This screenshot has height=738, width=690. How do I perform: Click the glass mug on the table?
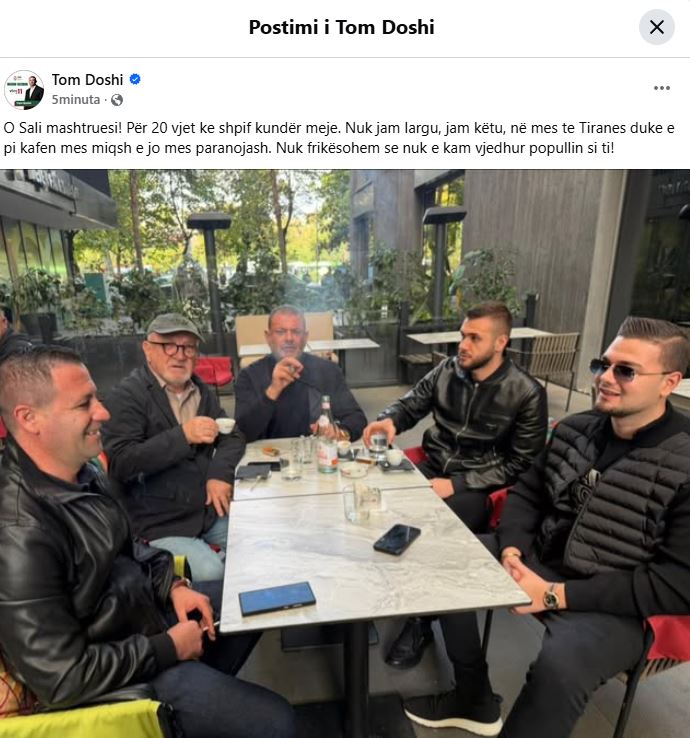click(361, 502)
